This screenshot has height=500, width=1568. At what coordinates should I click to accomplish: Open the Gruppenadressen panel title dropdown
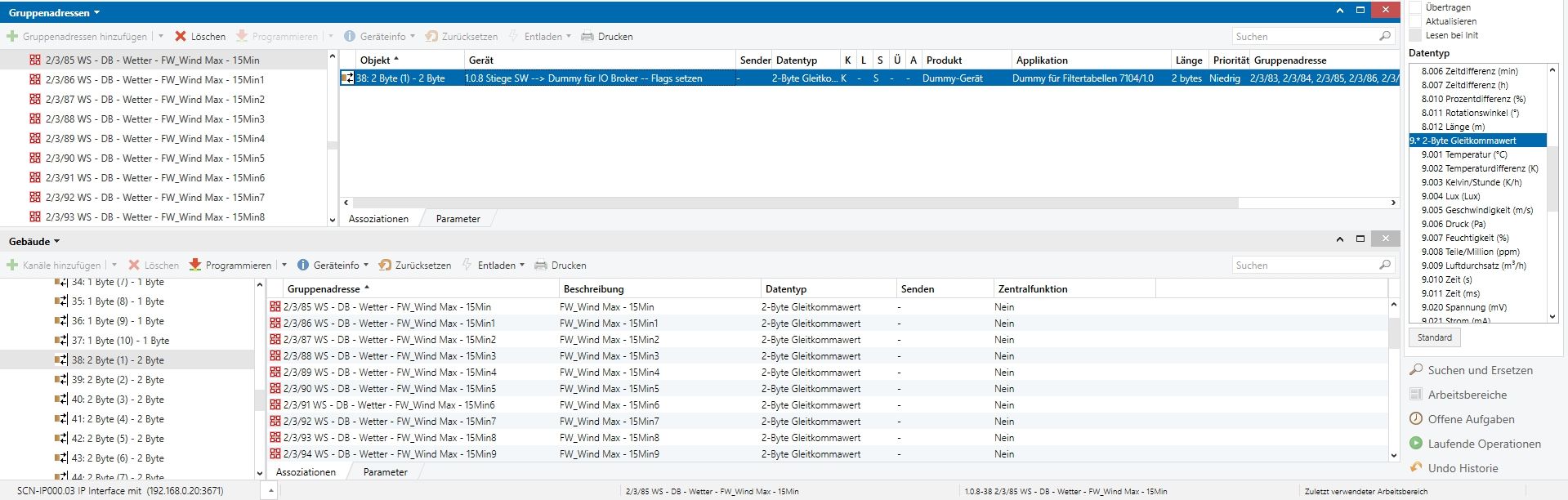(x=96, y=13)
